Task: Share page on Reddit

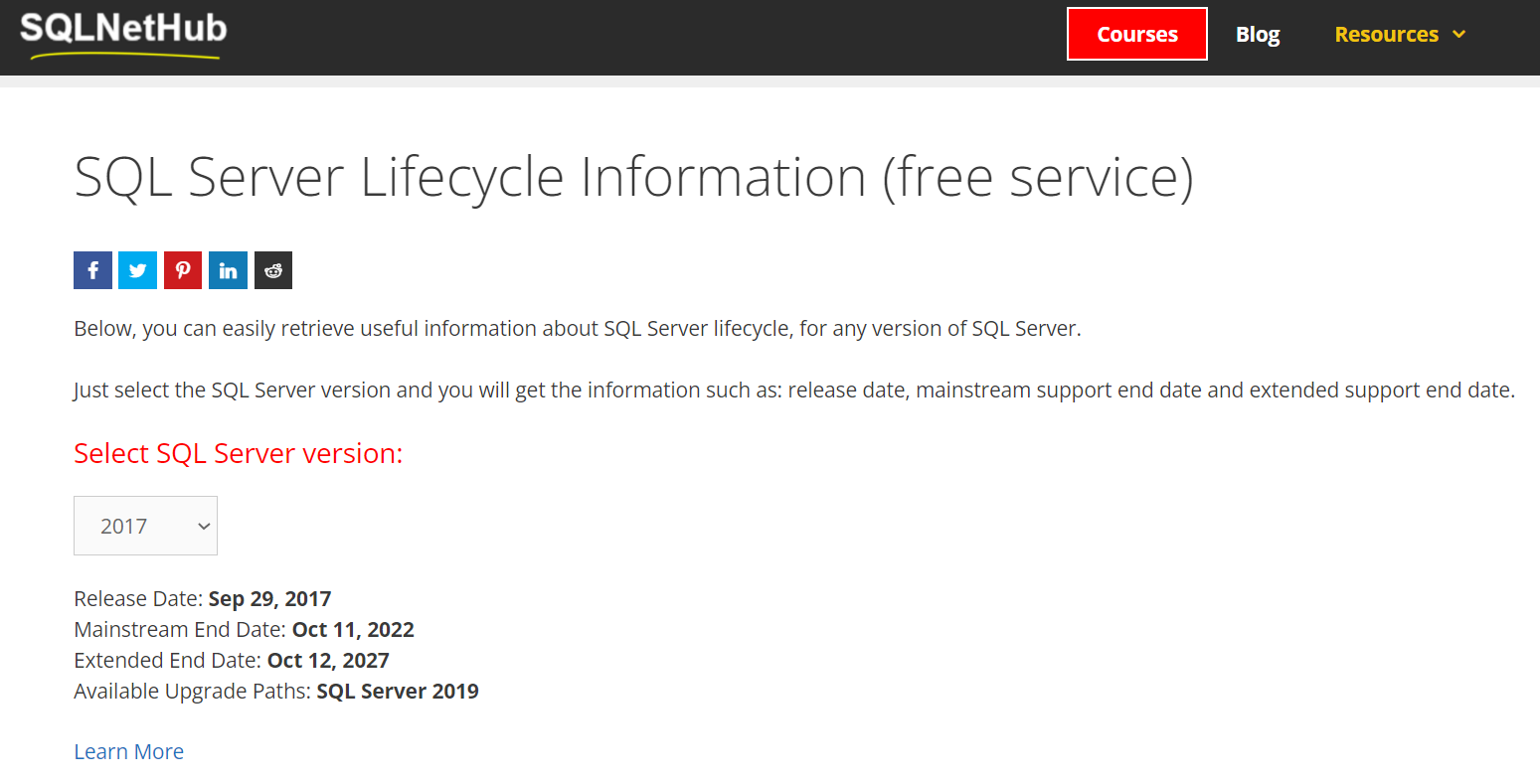Action: tap(273, 270)
